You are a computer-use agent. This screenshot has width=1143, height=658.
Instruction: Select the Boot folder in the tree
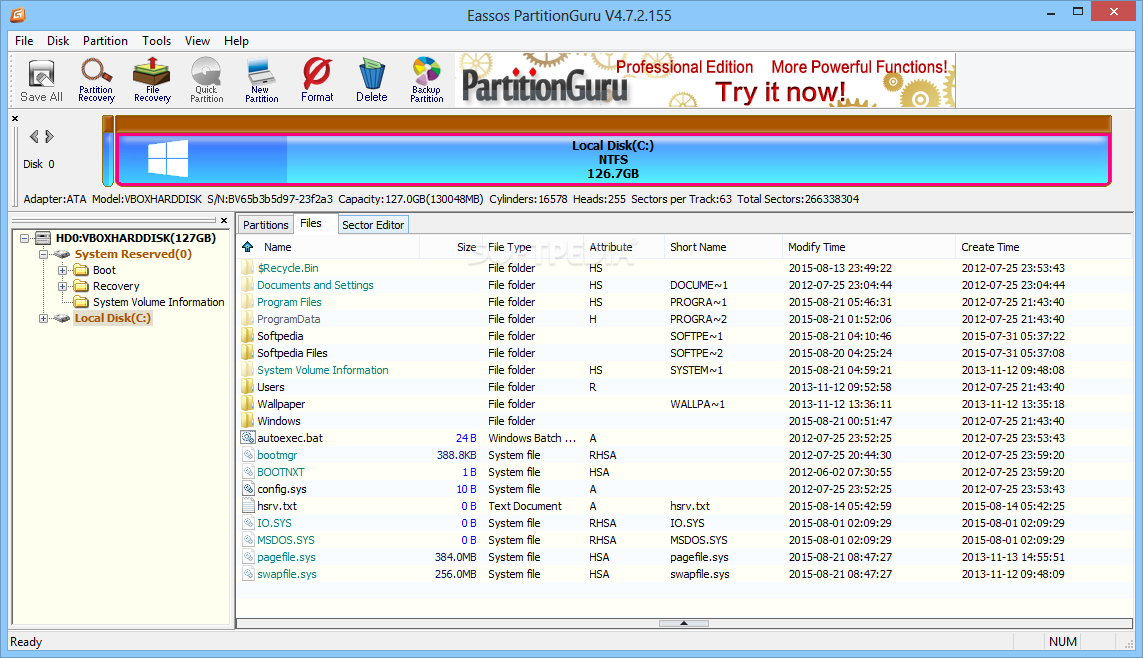click(x=104, y=270)
